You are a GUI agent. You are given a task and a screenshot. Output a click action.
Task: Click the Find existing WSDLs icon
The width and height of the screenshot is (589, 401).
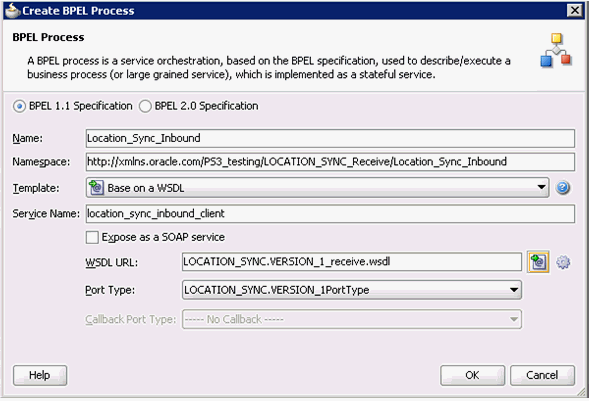point(538,262)
